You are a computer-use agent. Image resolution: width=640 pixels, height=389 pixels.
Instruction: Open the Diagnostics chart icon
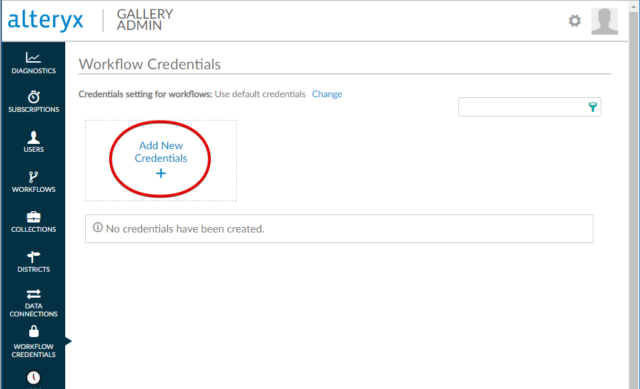33,58
